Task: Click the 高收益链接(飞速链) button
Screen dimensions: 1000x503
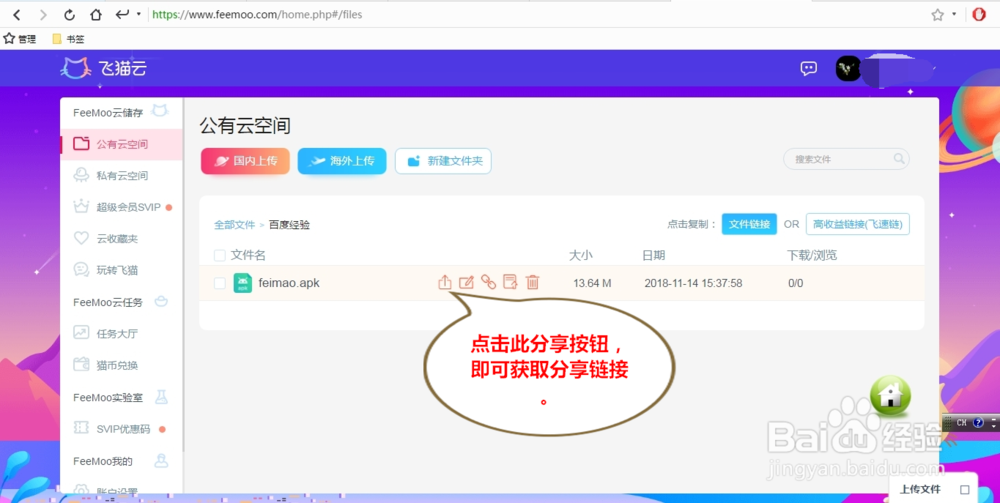Action: [858, 224]
